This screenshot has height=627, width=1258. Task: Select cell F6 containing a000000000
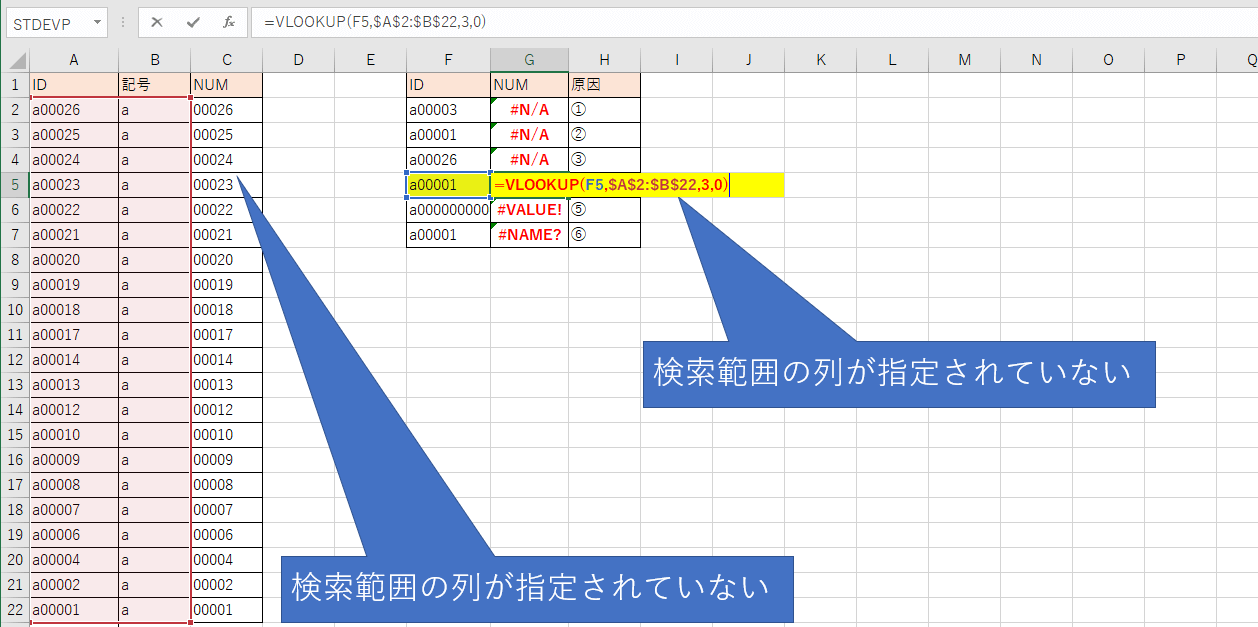tap(448, 209)
